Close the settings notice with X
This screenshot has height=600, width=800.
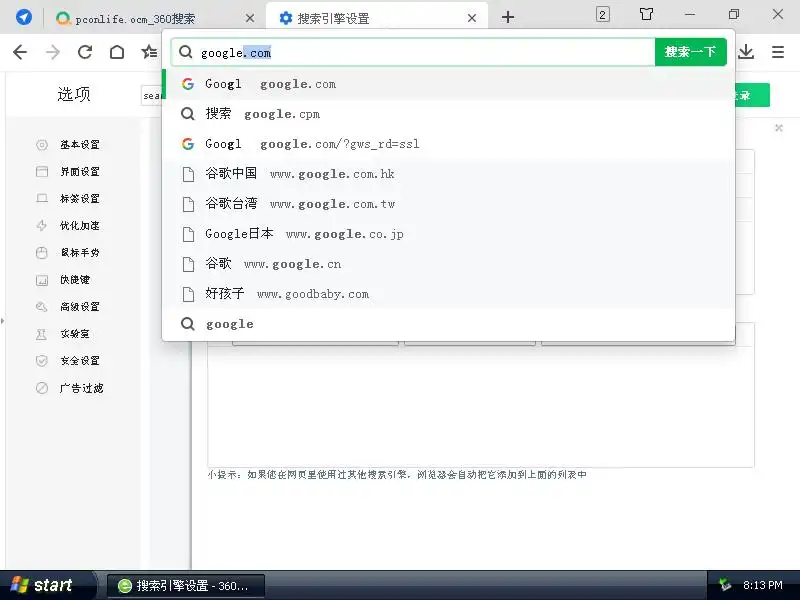[x=779, y=128]
